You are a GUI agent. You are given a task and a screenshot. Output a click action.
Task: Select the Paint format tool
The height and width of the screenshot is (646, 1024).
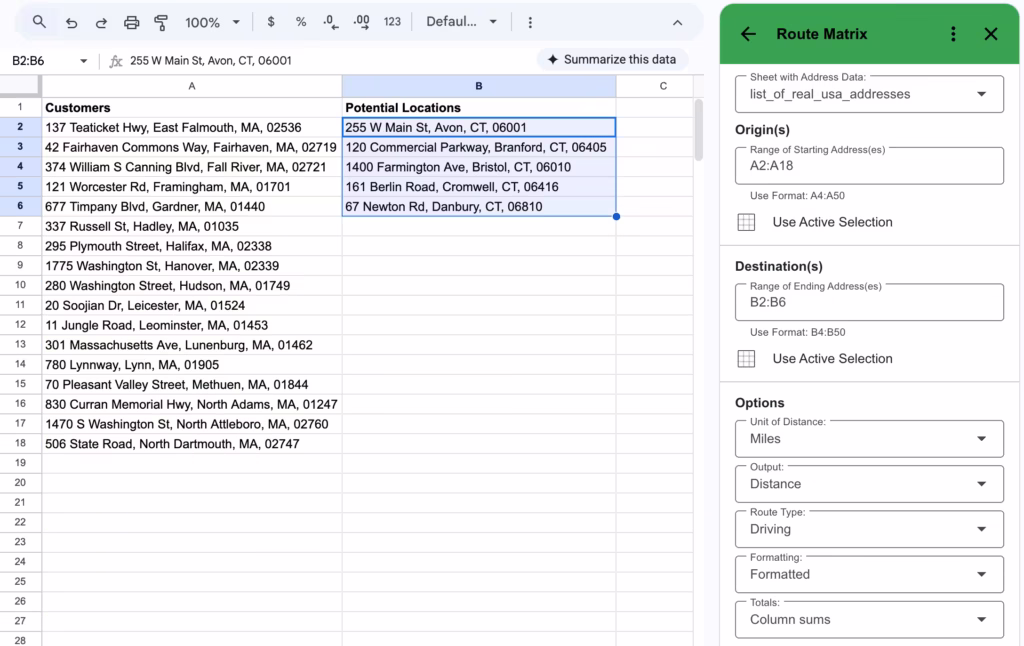tap(160, 21)
